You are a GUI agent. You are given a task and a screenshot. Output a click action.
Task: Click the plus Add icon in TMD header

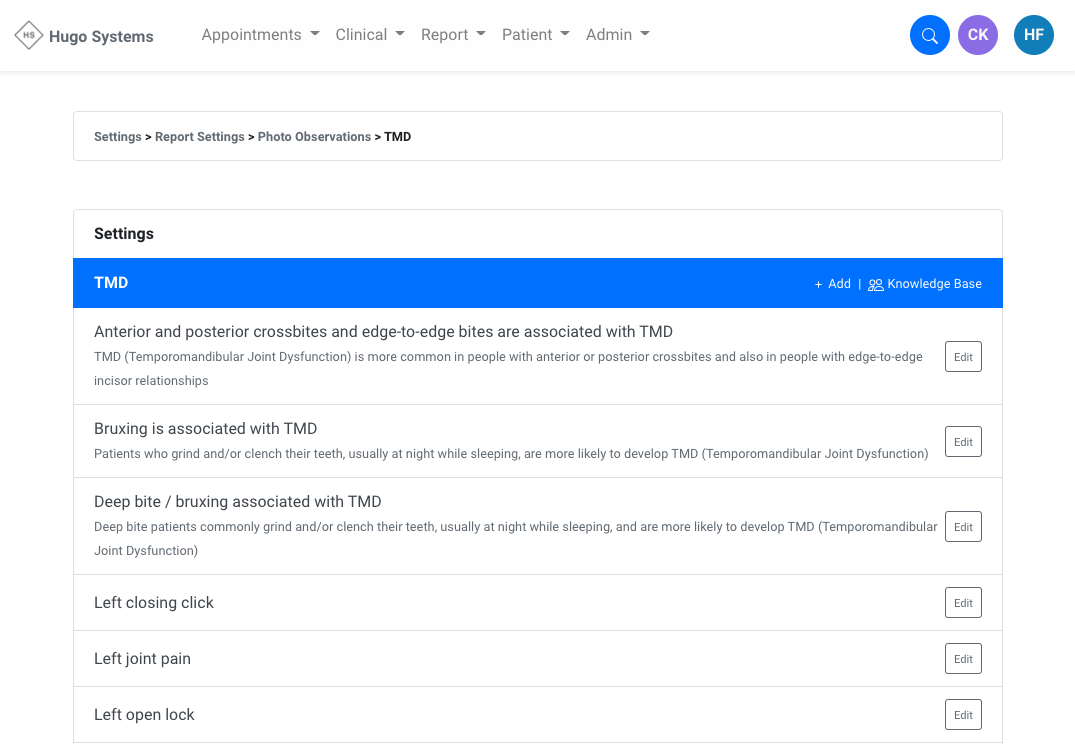point(818,285)
